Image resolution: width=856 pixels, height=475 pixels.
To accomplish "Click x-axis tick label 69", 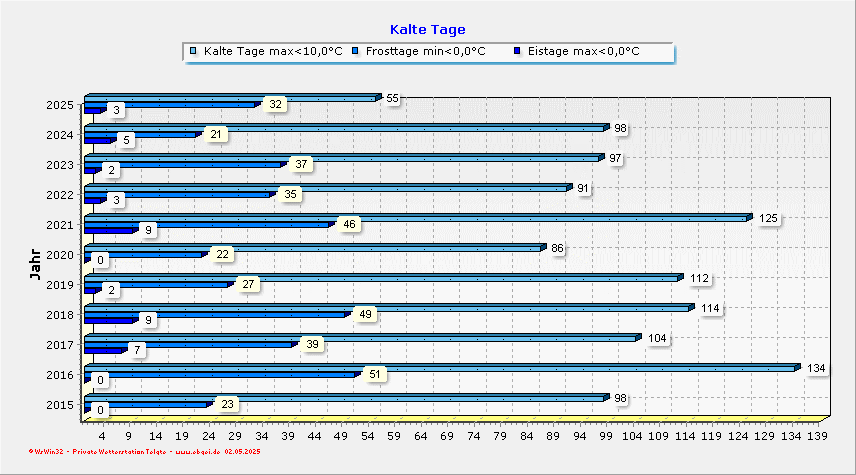I will coord(447,436).
